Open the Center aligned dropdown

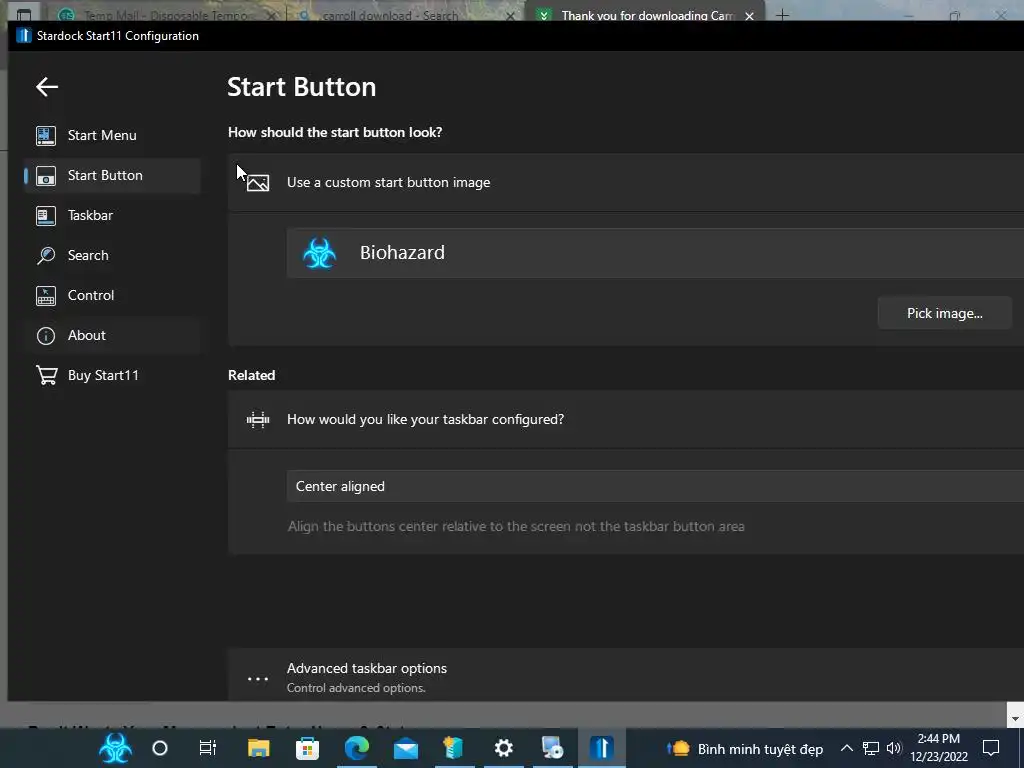click(x=655, y=486)
